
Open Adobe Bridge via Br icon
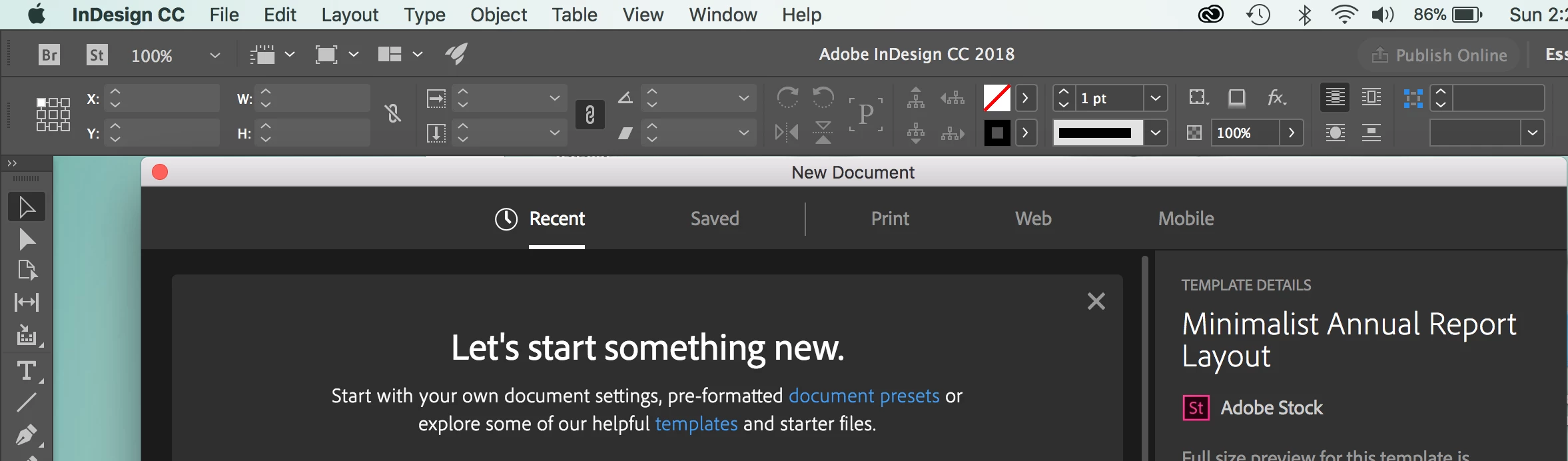pos(49,55)
